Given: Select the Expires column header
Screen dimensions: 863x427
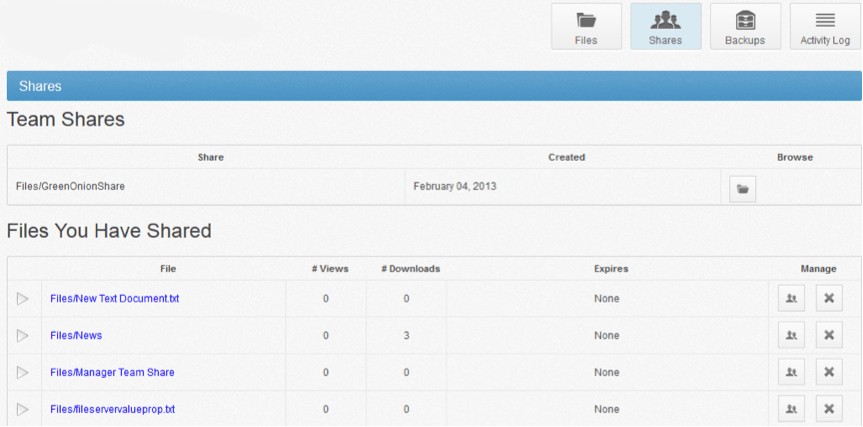Looking at the screenshot, I should click(611, 269).
